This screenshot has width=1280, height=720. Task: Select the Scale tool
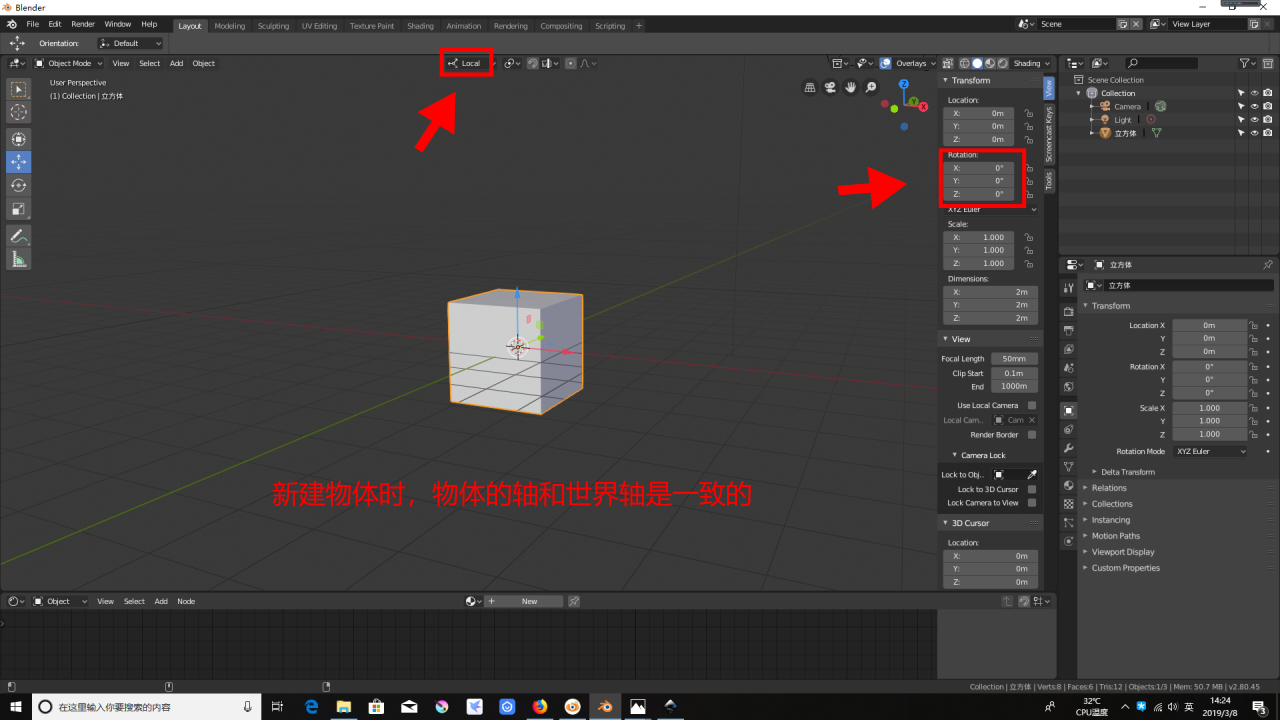(18, 210)
